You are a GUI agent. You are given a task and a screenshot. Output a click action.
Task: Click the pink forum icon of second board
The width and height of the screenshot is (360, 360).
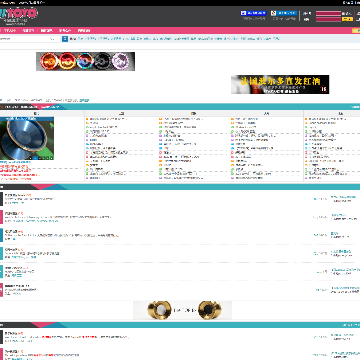click(x=1, y=217)
